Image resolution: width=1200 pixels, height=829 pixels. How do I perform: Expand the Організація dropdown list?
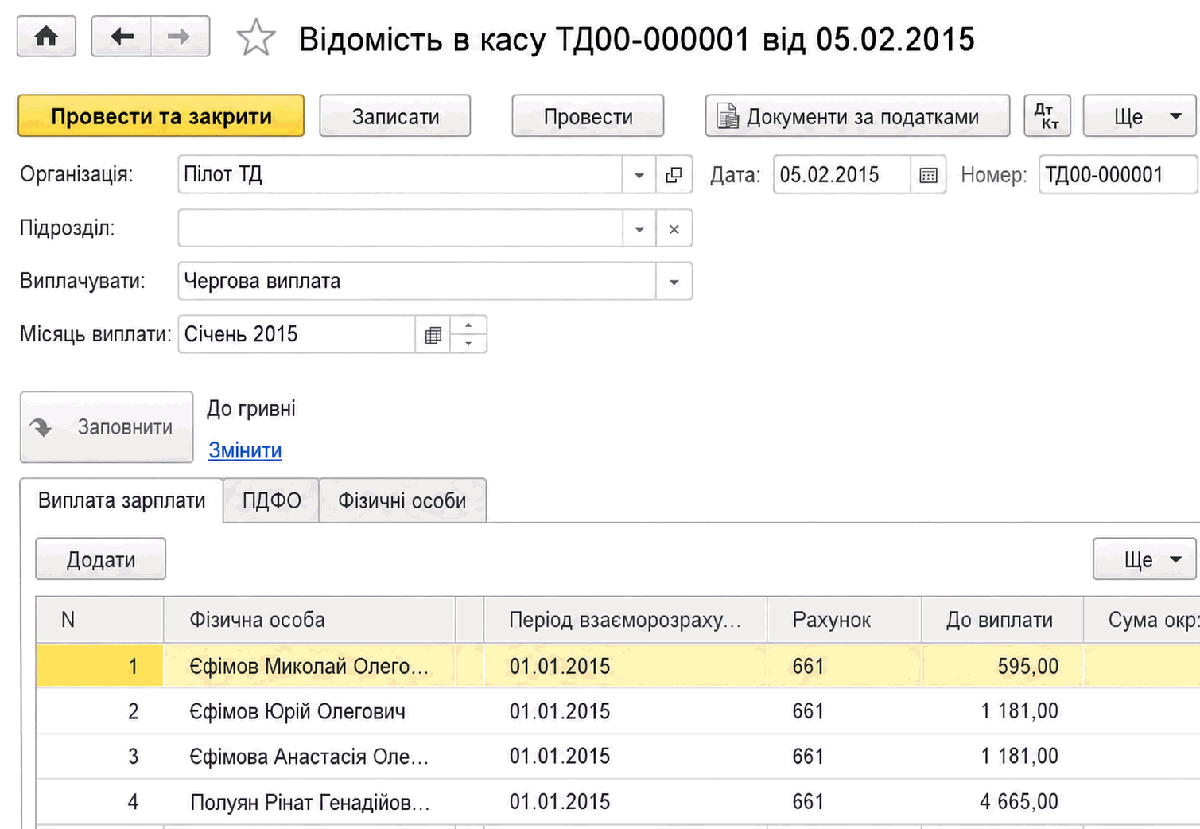(x=639, y=175)
